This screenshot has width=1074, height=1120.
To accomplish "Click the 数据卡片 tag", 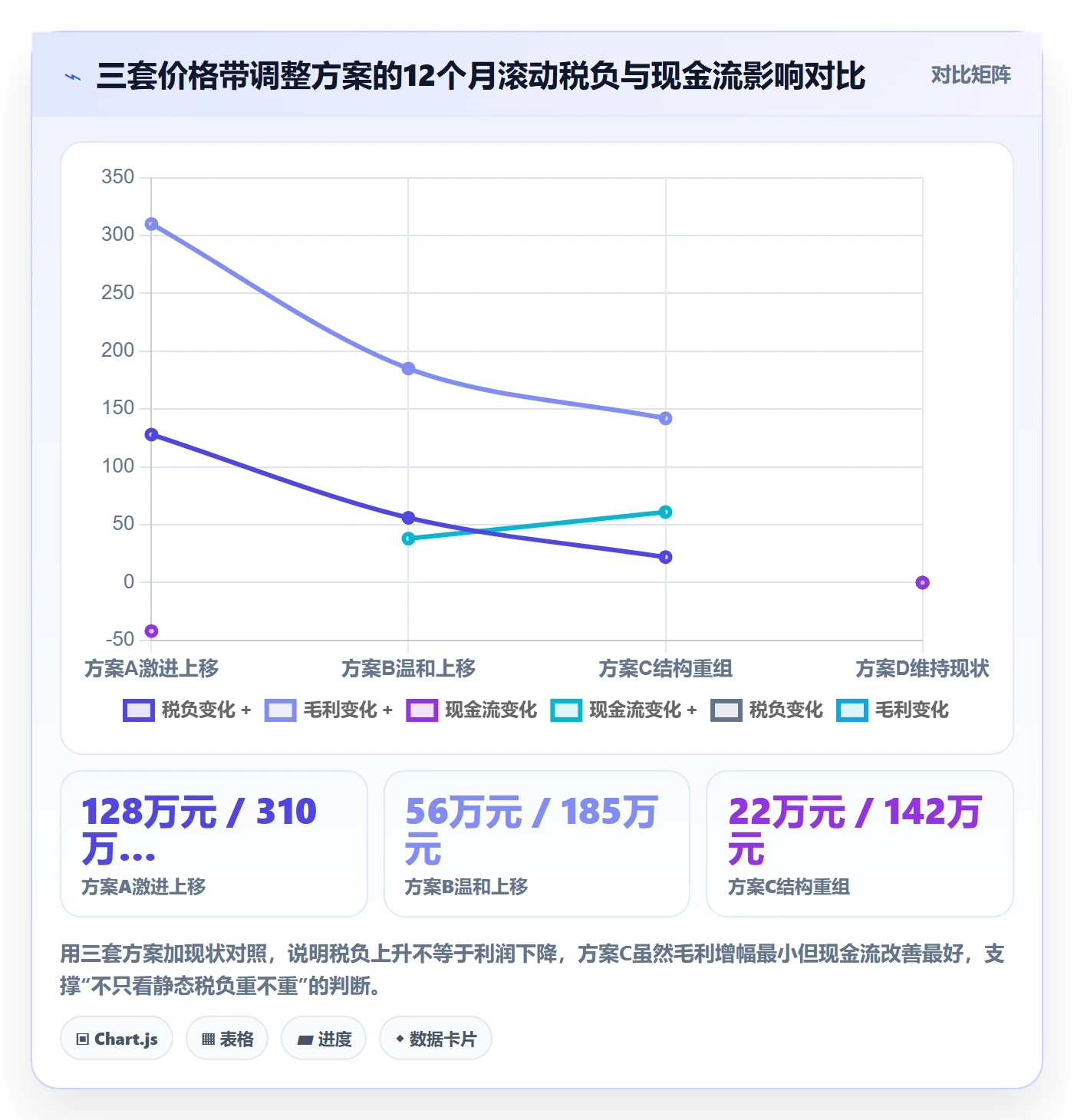I will (x=436, y=1039).
